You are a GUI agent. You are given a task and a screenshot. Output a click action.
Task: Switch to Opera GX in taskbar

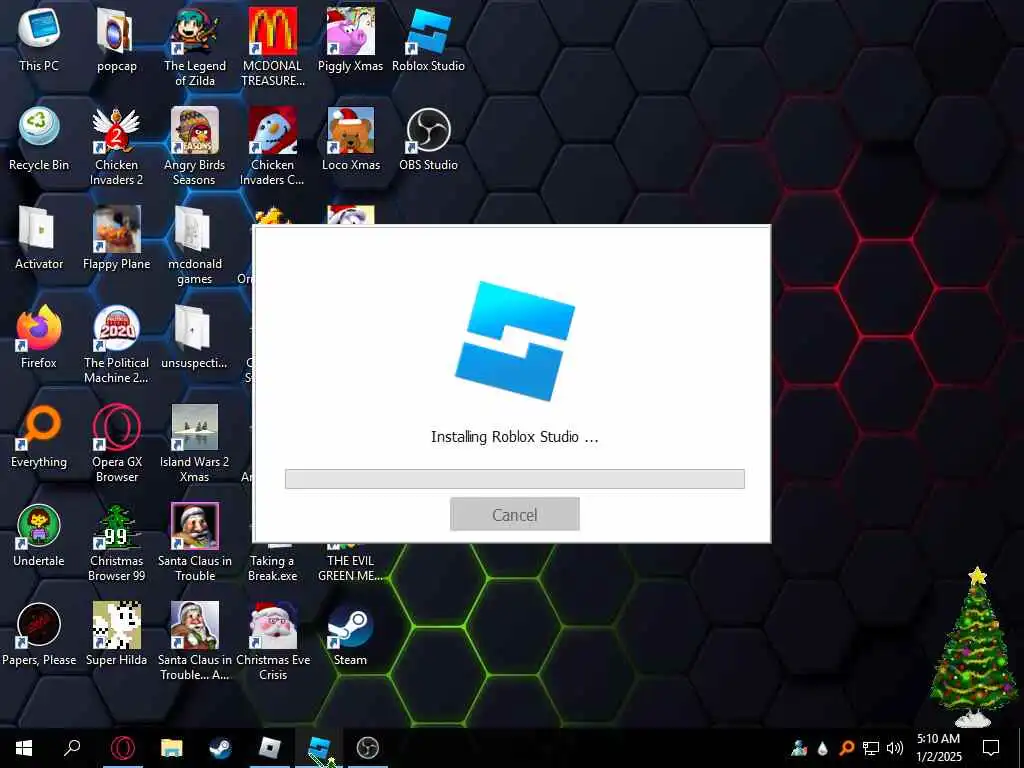point(123,748)
